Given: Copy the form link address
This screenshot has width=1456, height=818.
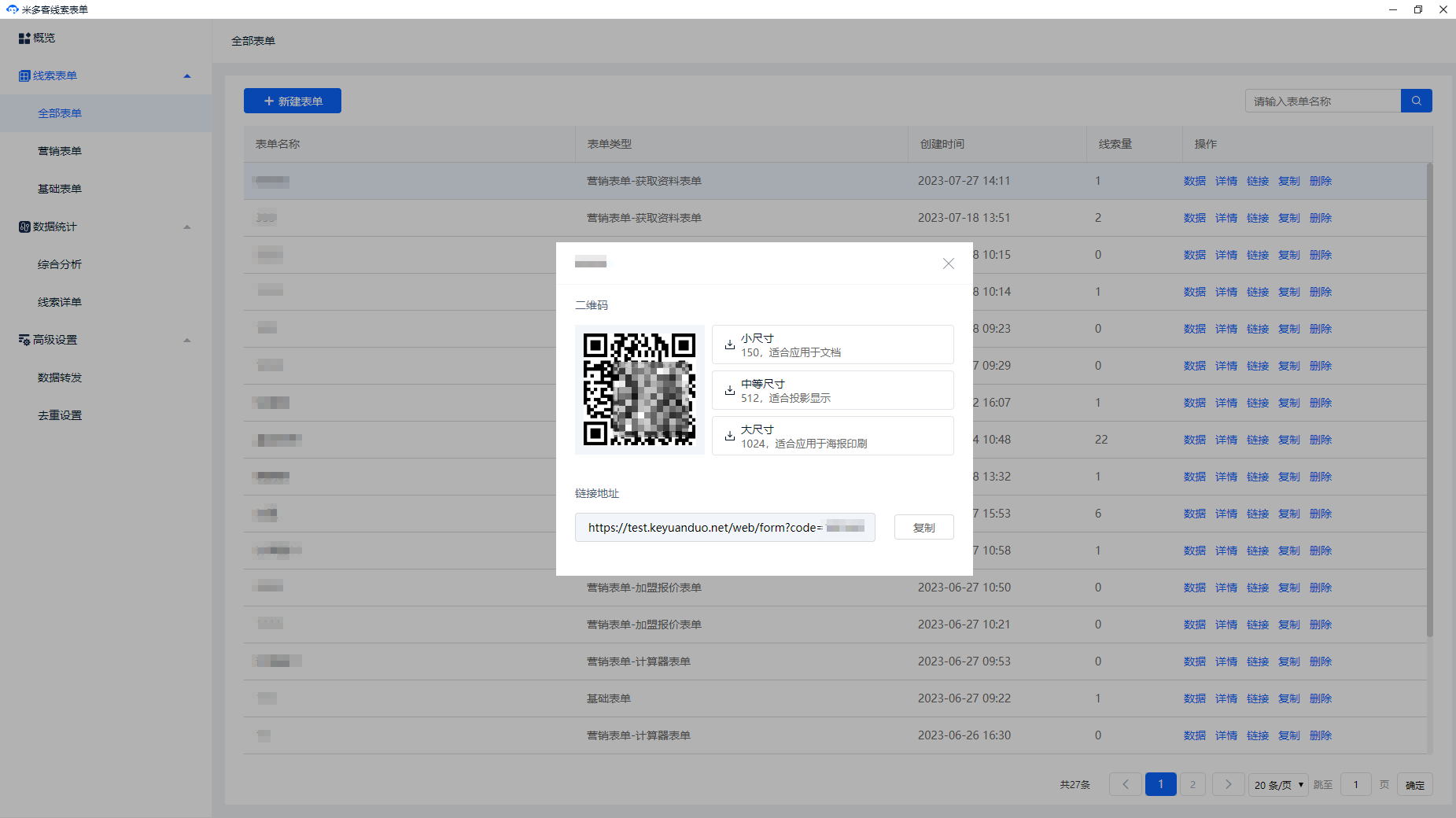Looking at the screenshot, I should point(923,527).
